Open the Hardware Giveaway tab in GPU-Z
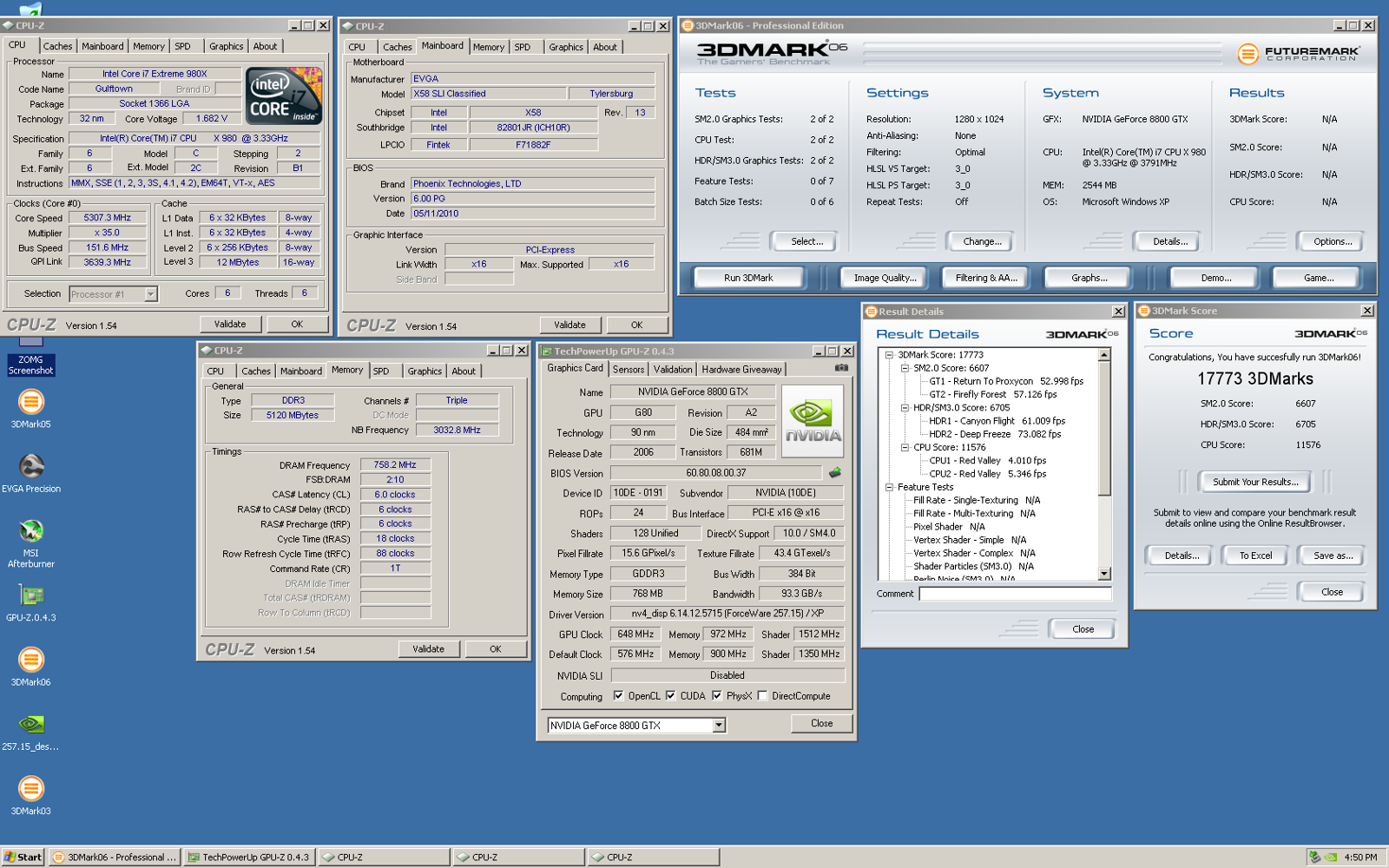Image resolution: width=1389 pixels, height=868 pixels. [741, 369]
